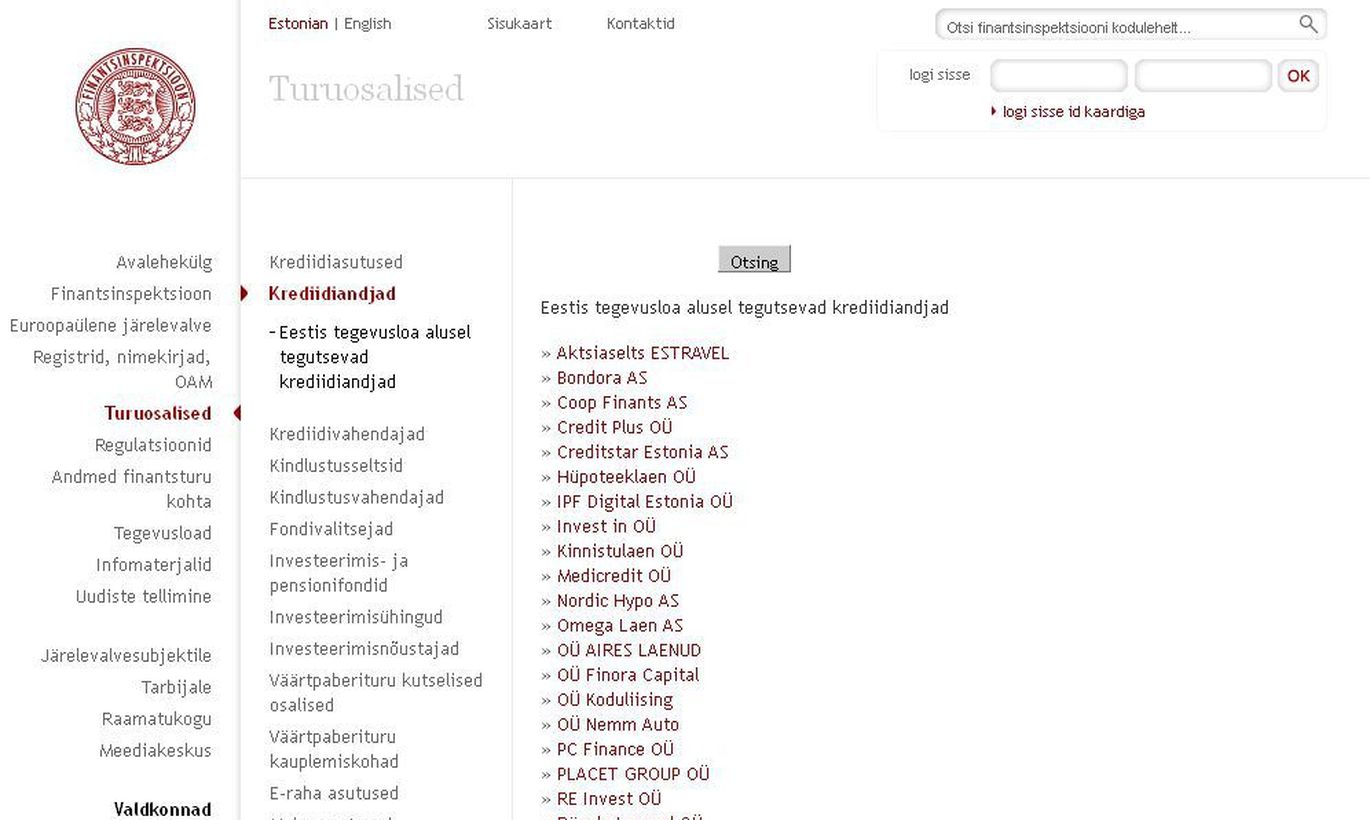Image resolution: width=1370 pixels, height=820 pixels.
Task: Open Fondivalitsejad submenu item
Action: click(331, 530)
